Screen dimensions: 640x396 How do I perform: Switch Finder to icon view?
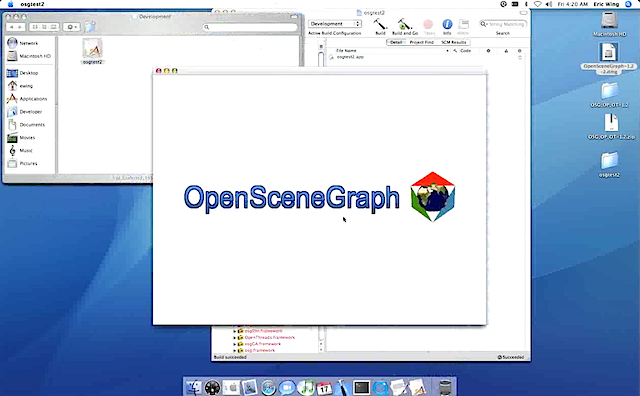tap(35, 27)
